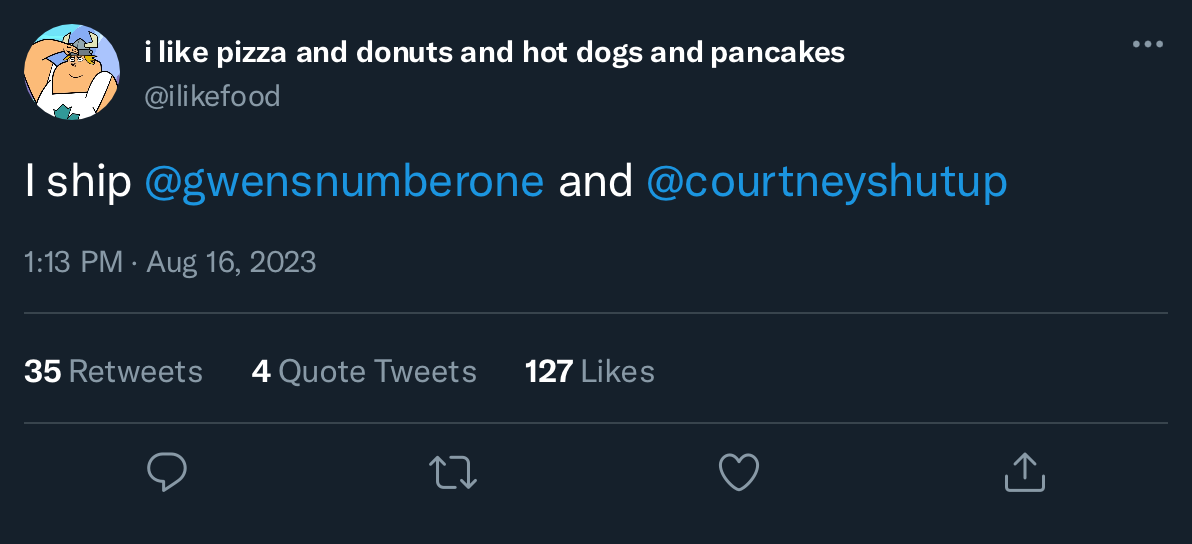The height and width of the screenshot is (544, 1192).
Task: Click the @ilikefood handle
Action: [212, 97]
